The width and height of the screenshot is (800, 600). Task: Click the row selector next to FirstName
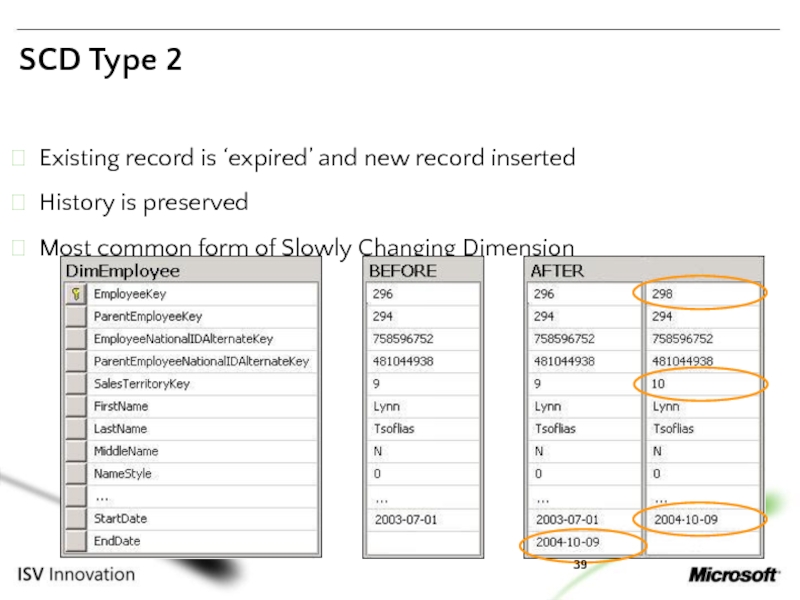[x=75, y=406]
